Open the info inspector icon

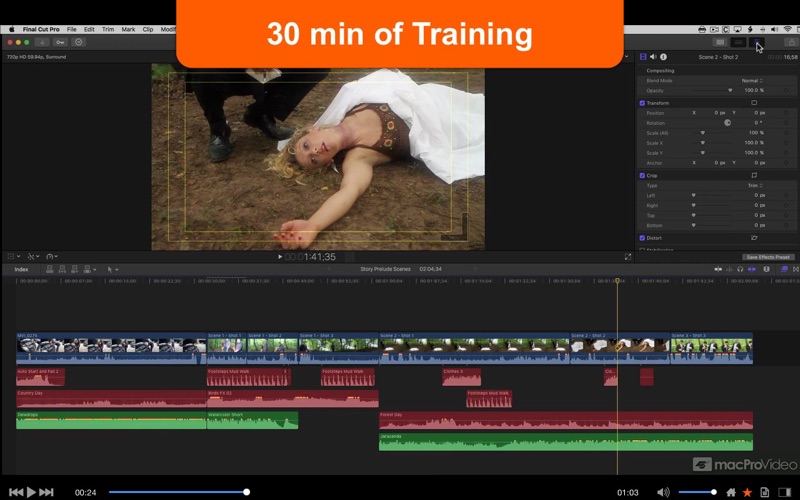(663, 57)
